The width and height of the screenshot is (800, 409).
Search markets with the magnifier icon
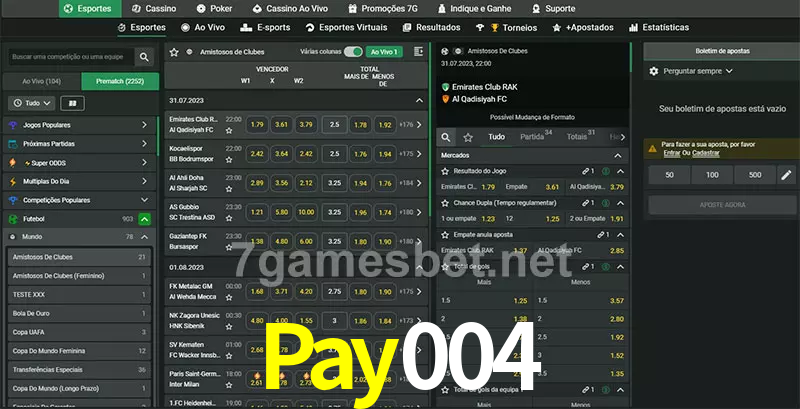coord(446,137)
